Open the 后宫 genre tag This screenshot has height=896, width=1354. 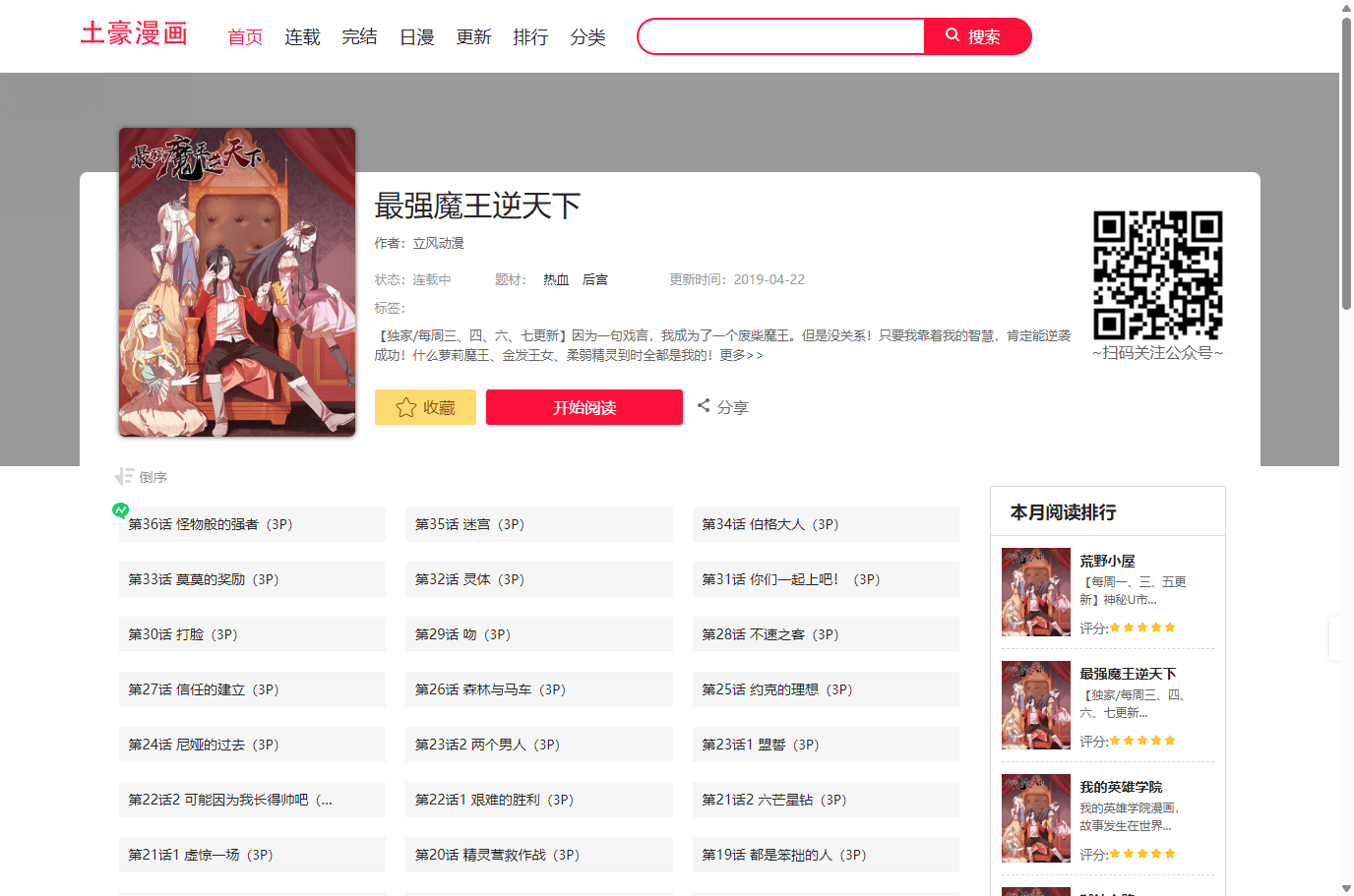point(595,279)
